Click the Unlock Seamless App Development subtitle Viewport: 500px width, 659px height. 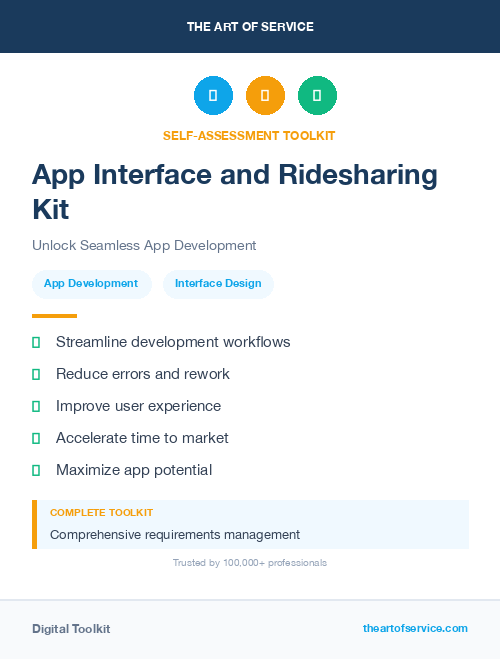click(x=144, y=245)
